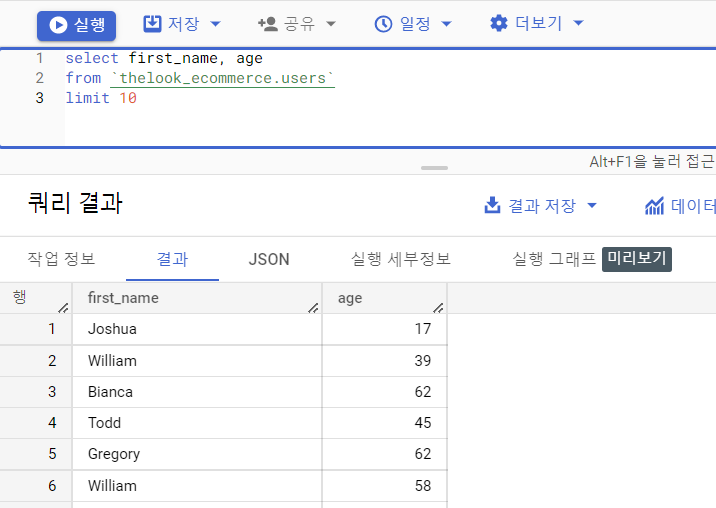716x508 pixels.
Task: Click on 'limit 10' line in editor
Action: coord(101,98)
